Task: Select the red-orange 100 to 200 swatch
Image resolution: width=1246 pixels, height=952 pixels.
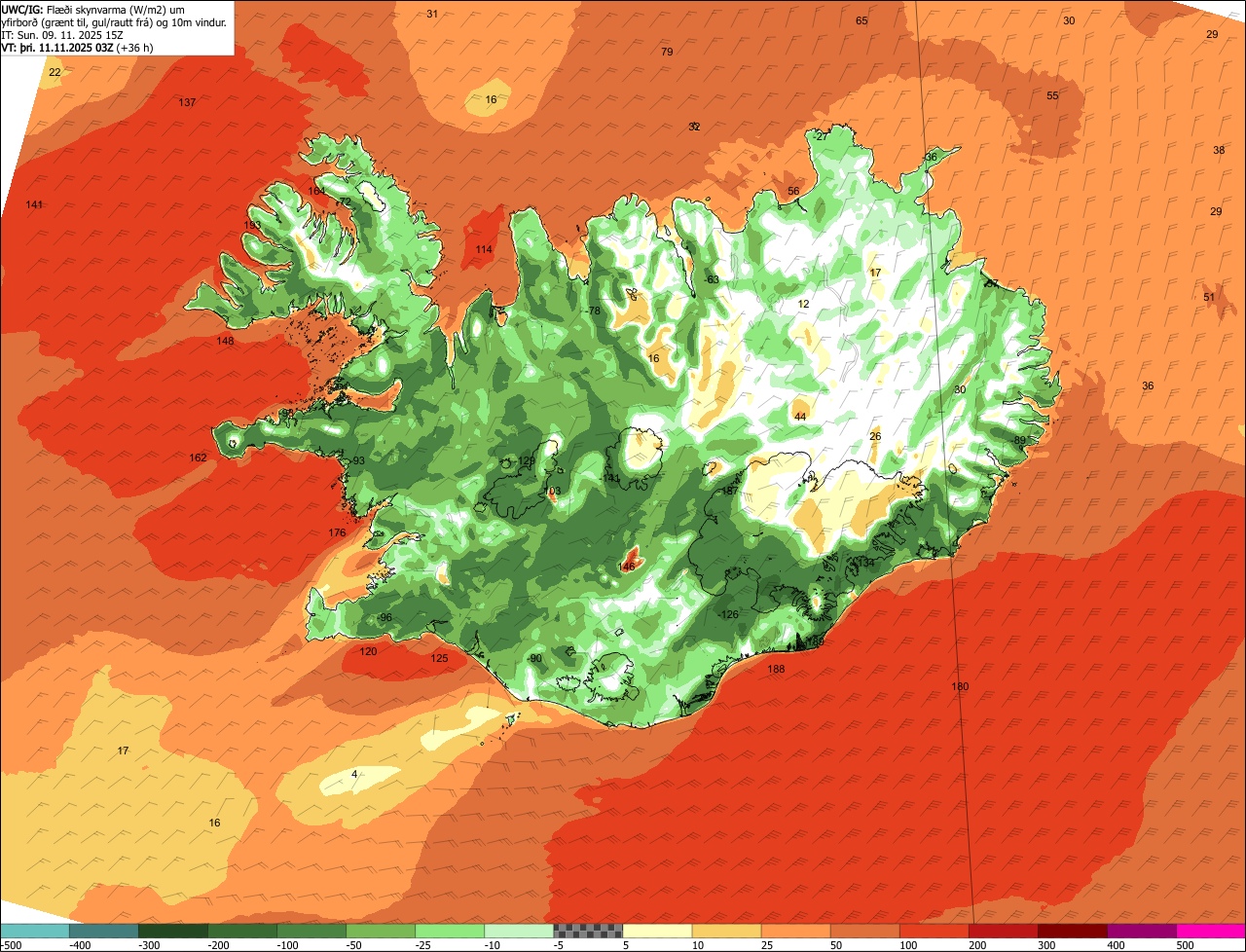Action: 934,931
